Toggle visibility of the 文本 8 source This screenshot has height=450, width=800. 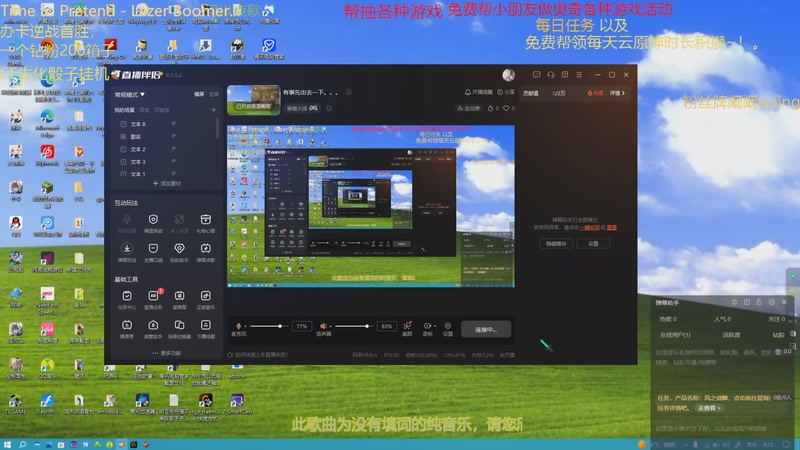[174, 124]
